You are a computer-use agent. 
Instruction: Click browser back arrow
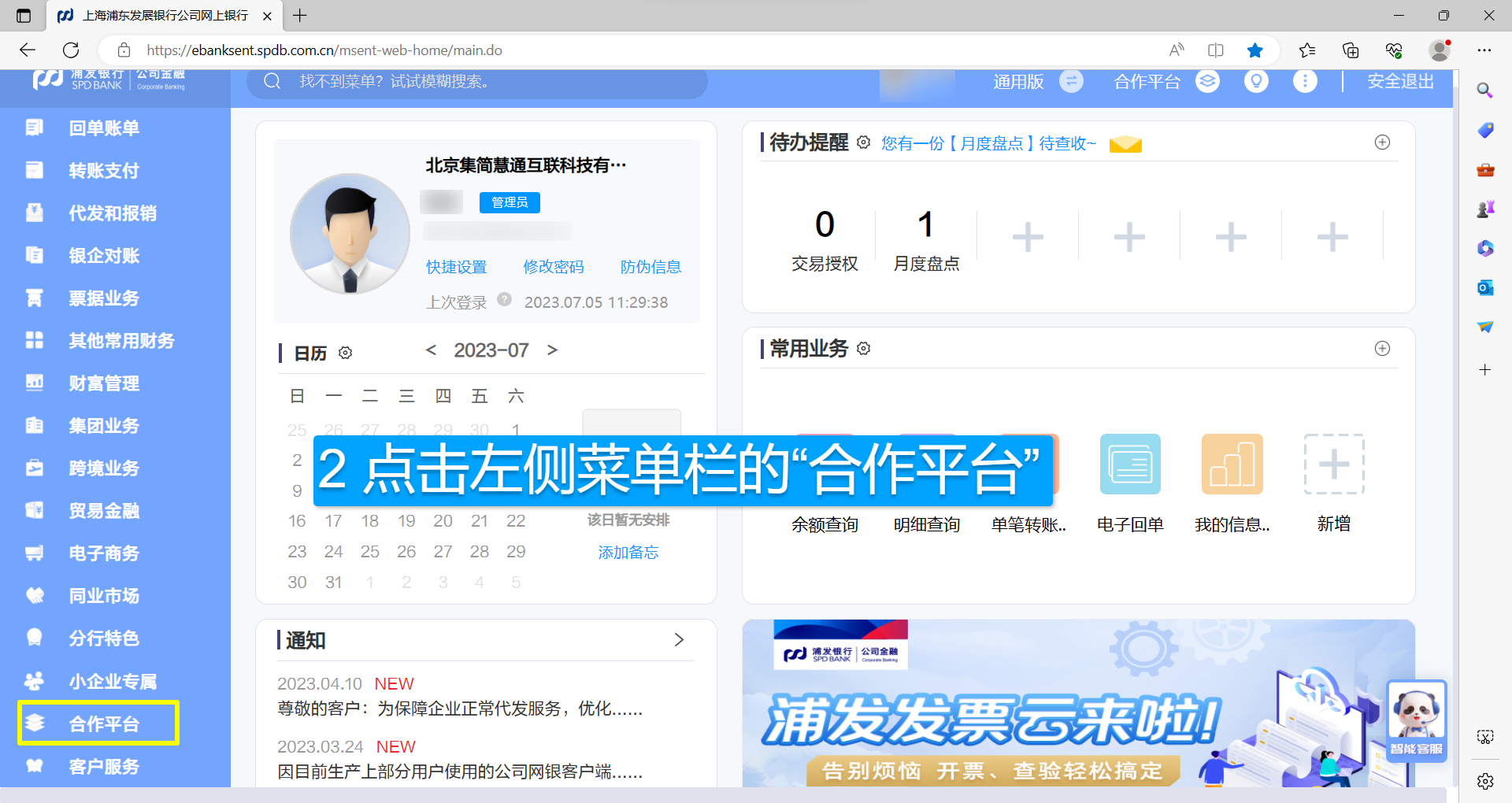coord(28,50)
